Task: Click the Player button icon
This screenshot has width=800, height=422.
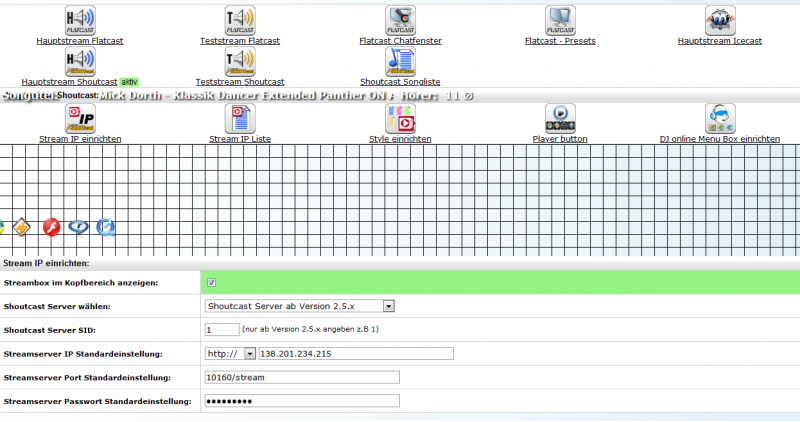Action: point(560,118)
